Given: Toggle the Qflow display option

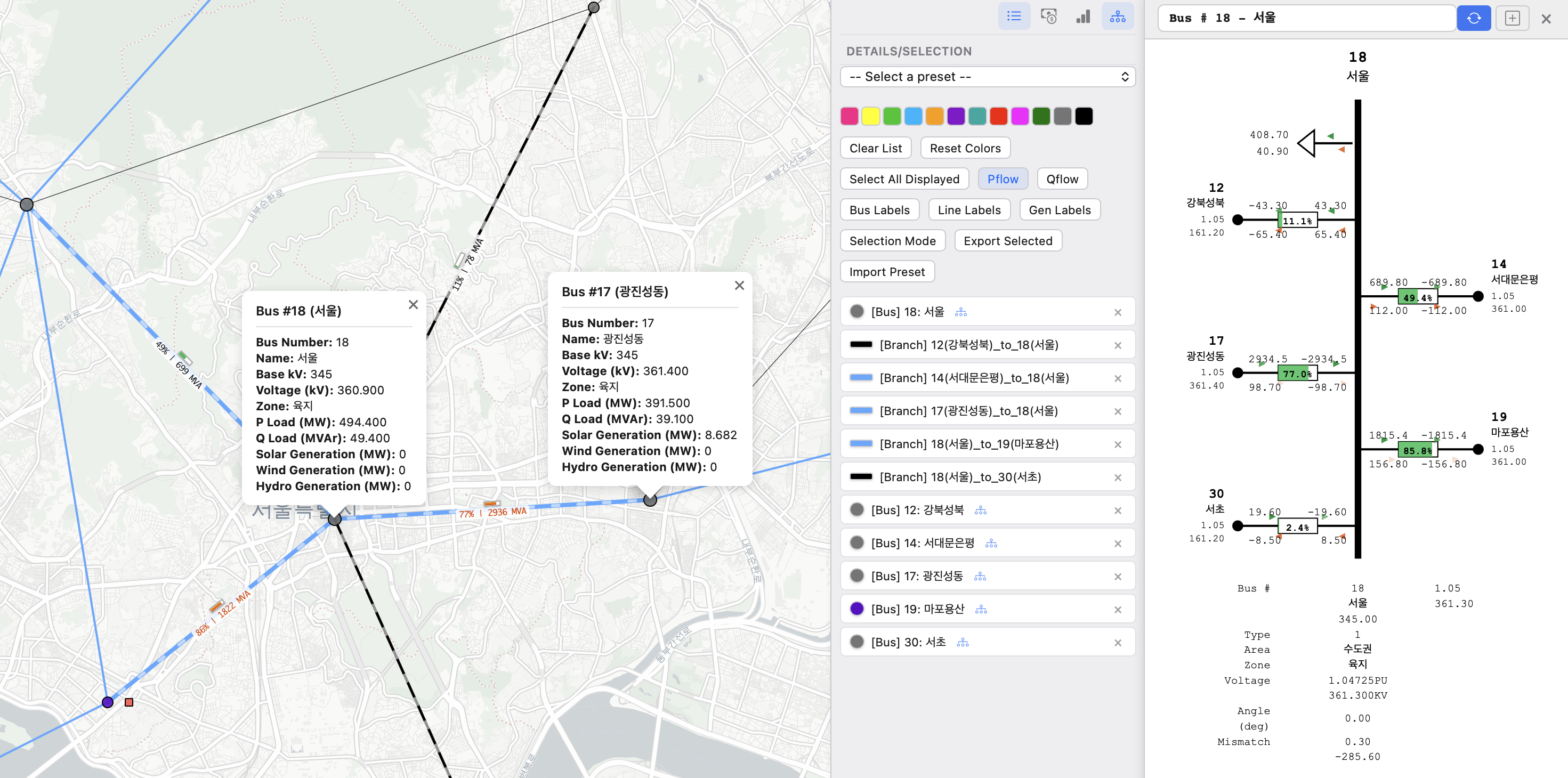Looking at the screenshot, I should click(x=1062, y=179).
